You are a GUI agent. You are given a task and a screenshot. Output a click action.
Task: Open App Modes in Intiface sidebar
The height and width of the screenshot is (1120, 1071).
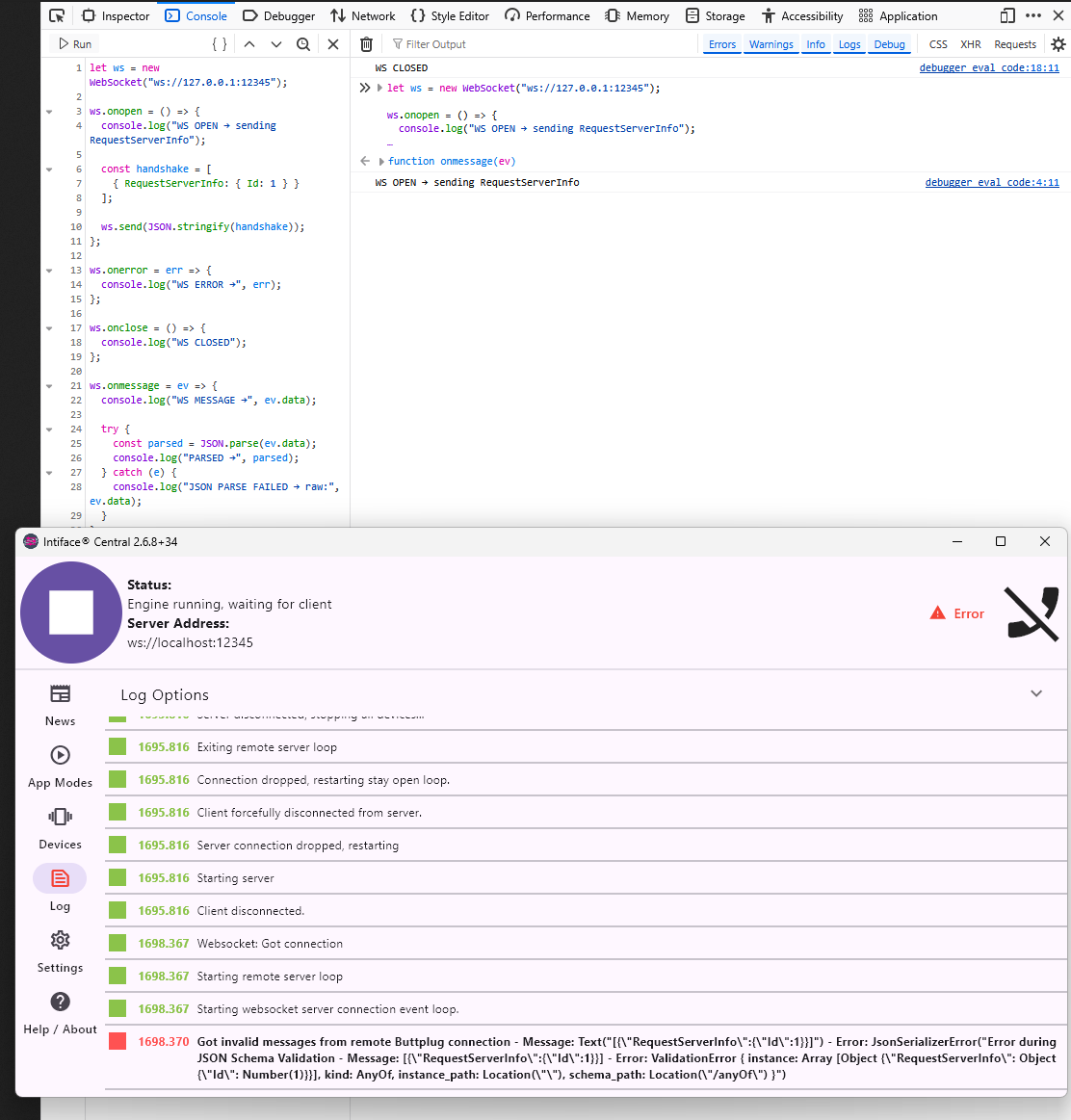60,767
